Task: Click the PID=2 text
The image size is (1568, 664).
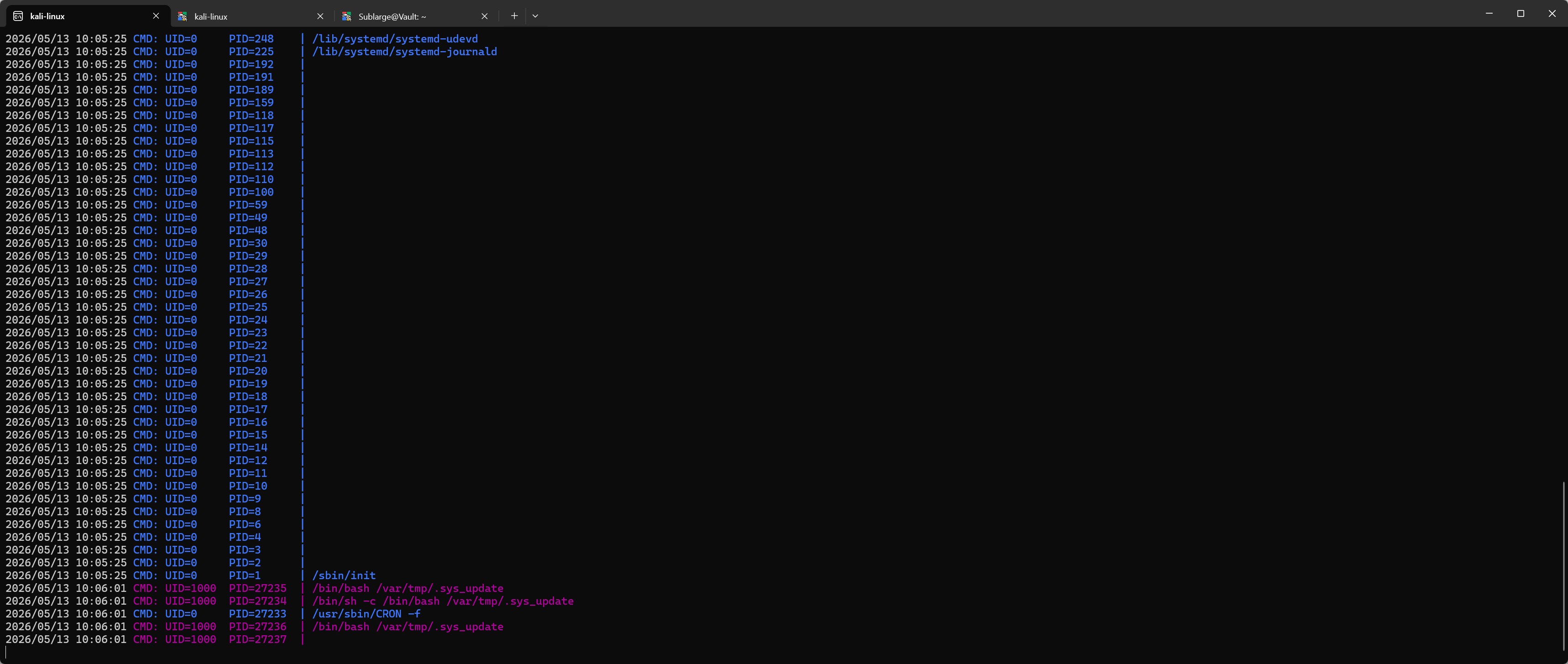Action: tap(245, 563)
